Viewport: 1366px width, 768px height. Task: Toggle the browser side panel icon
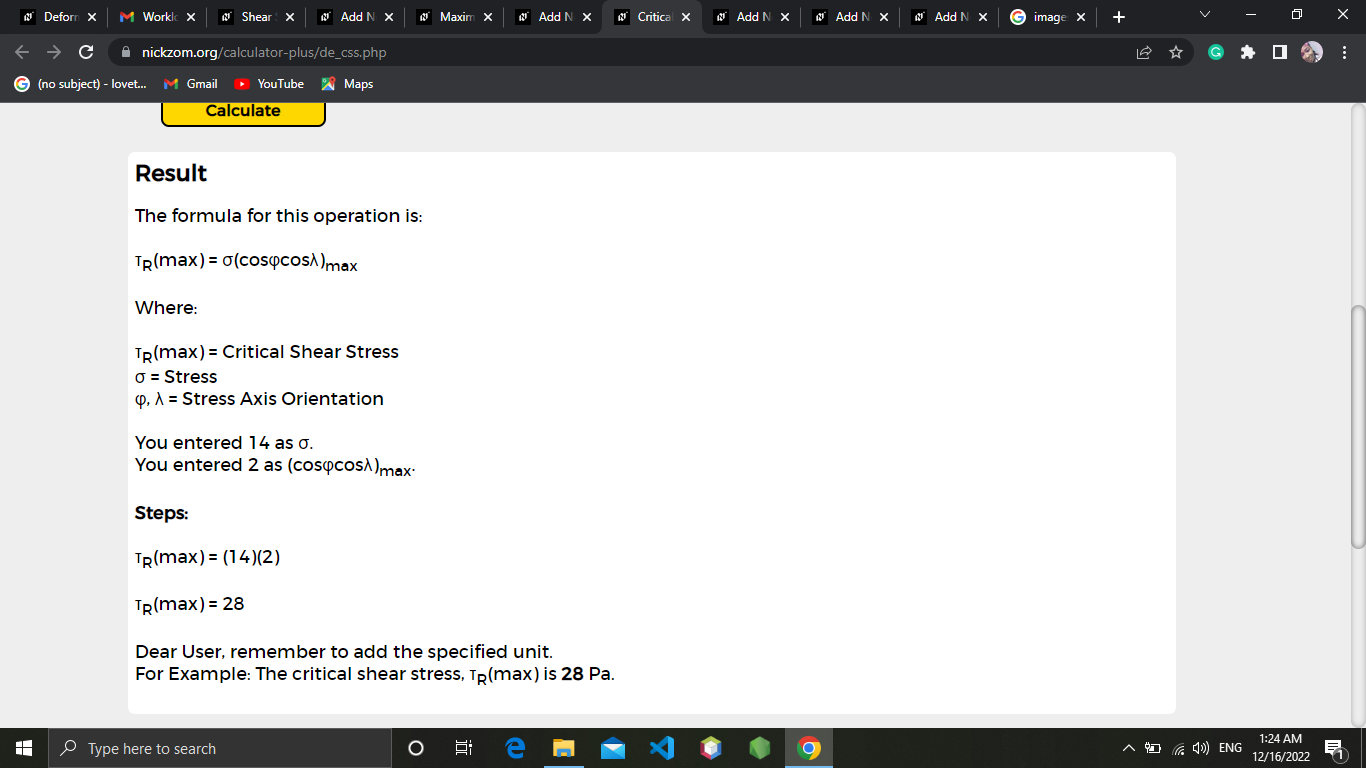[x=1280, y=52]
